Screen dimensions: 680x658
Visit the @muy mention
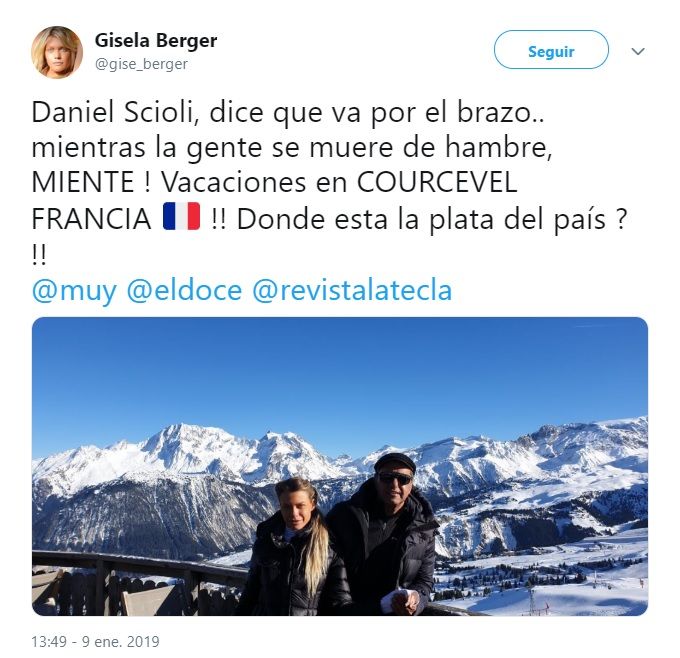tap(74, 291)
